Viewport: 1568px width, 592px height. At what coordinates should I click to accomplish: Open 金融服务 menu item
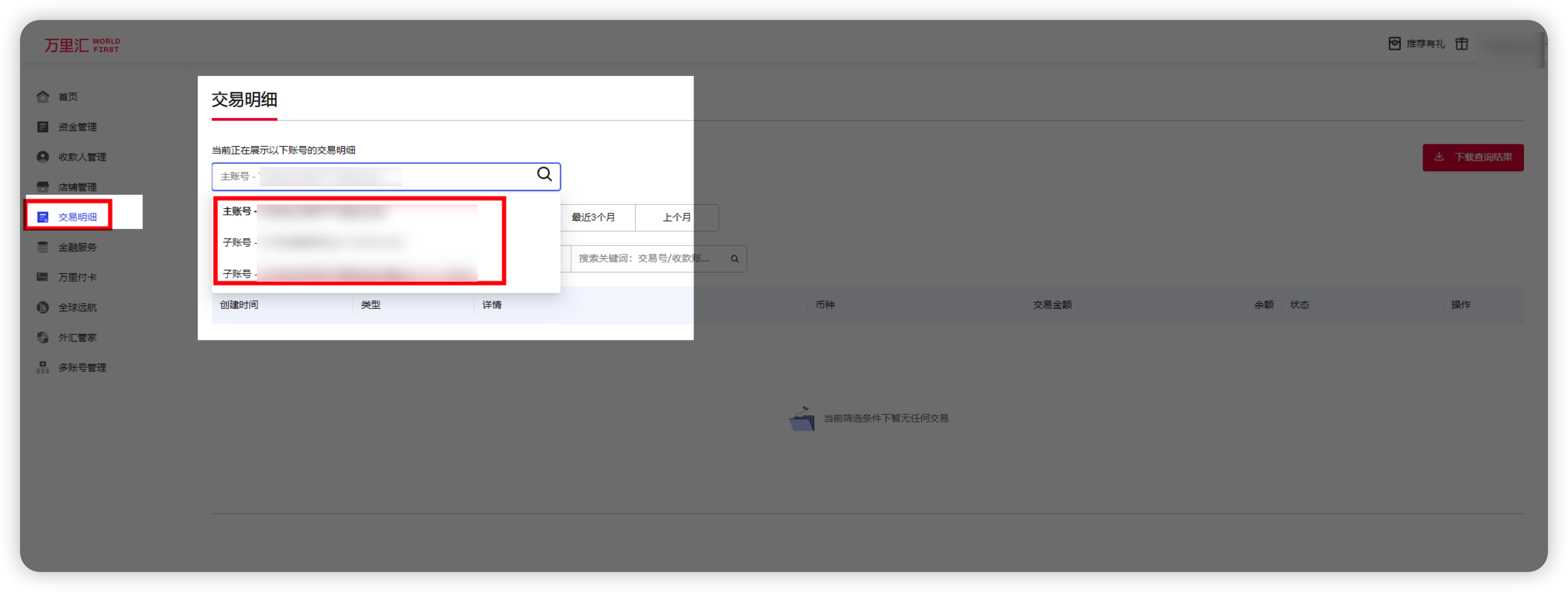pyautogui.click(x=77, y=247)
